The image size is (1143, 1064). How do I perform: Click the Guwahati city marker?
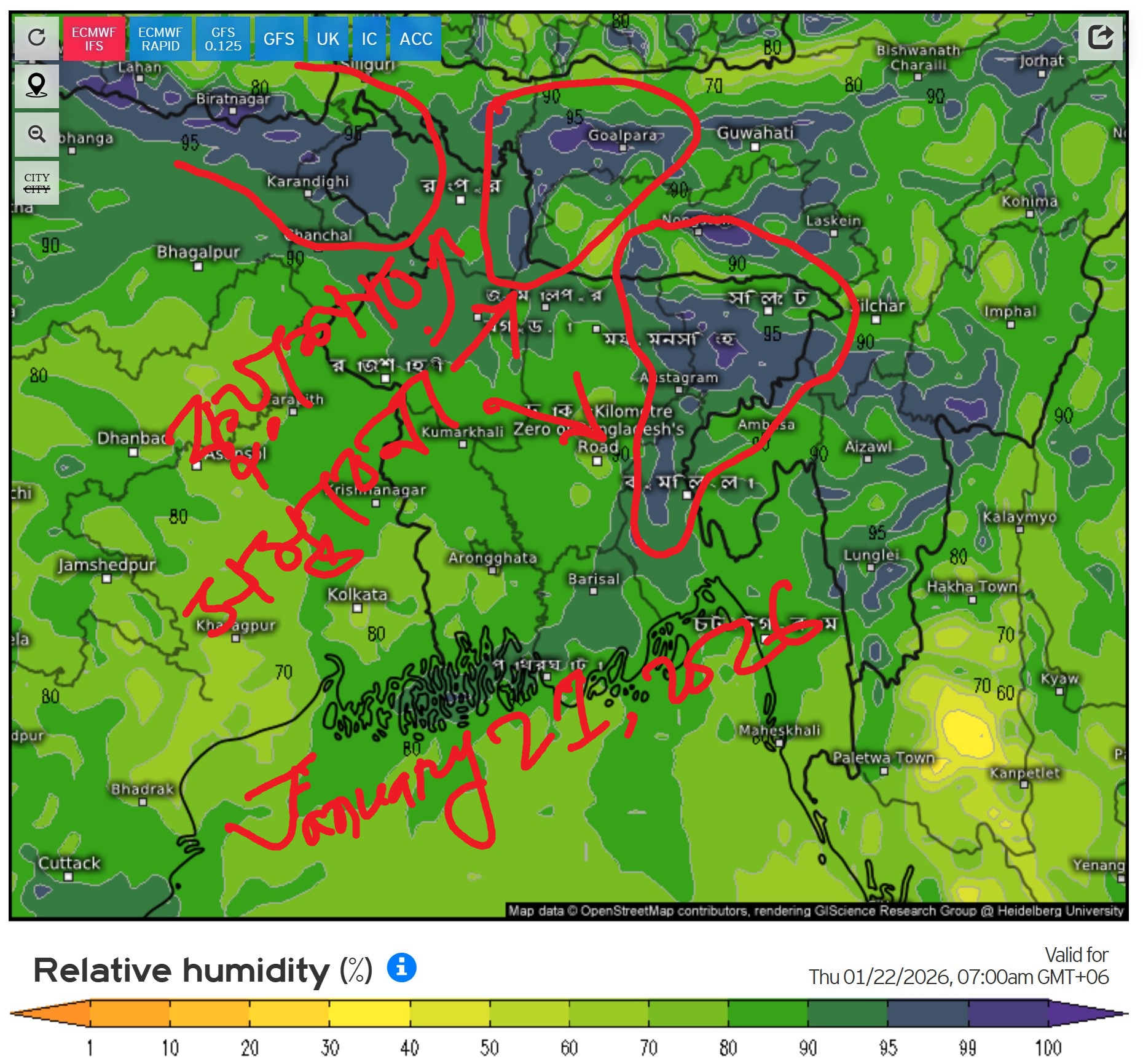[755, 147]
